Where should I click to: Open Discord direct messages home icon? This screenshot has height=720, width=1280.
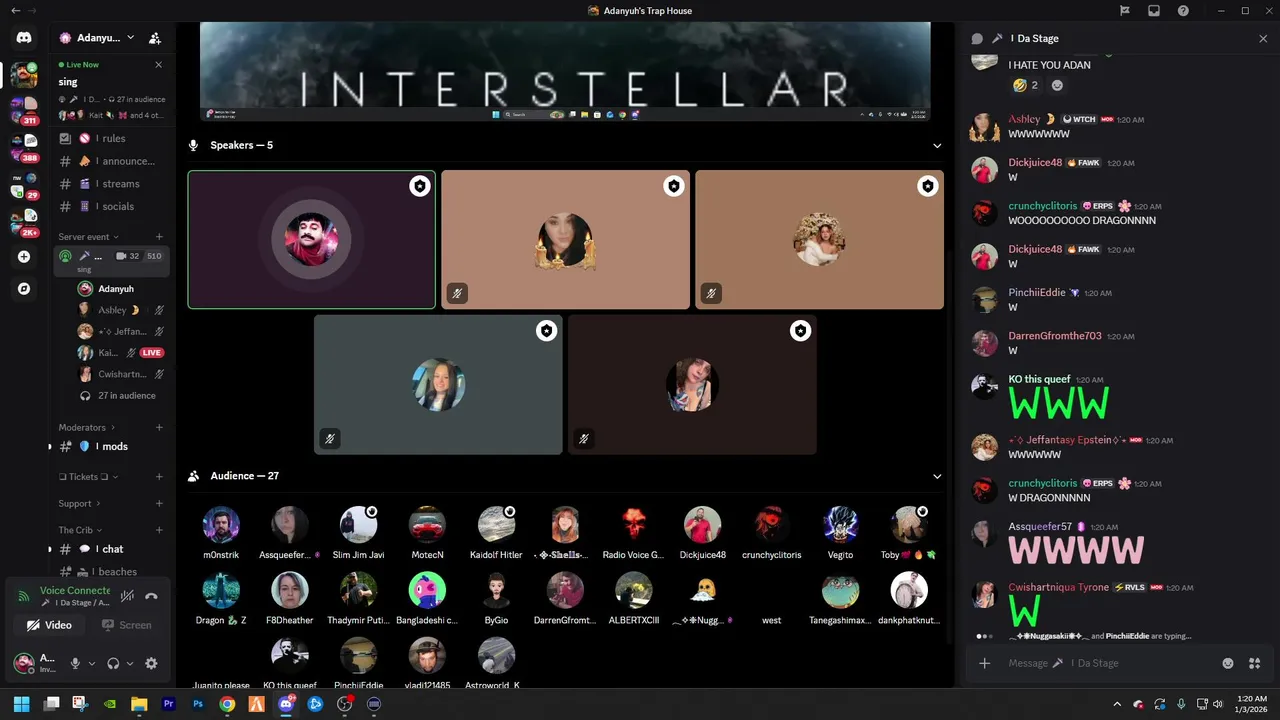click(24, 38)
